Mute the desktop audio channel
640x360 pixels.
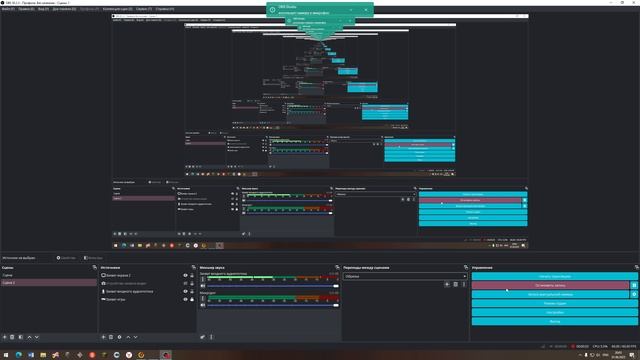[x=203, y=286]
